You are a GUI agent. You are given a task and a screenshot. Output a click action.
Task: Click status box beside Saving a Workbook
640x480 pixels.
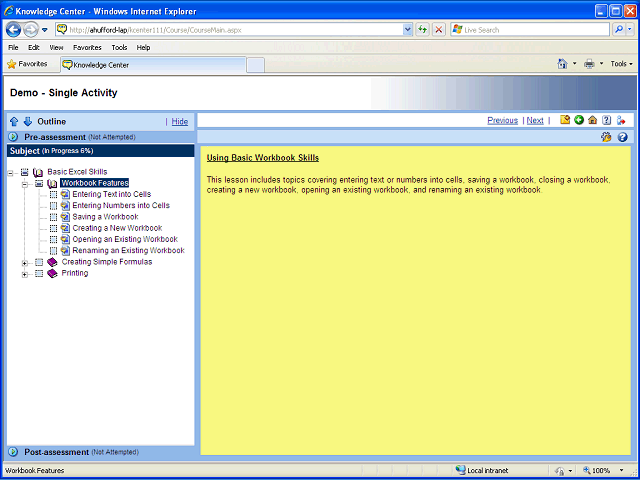click(53, 217)
